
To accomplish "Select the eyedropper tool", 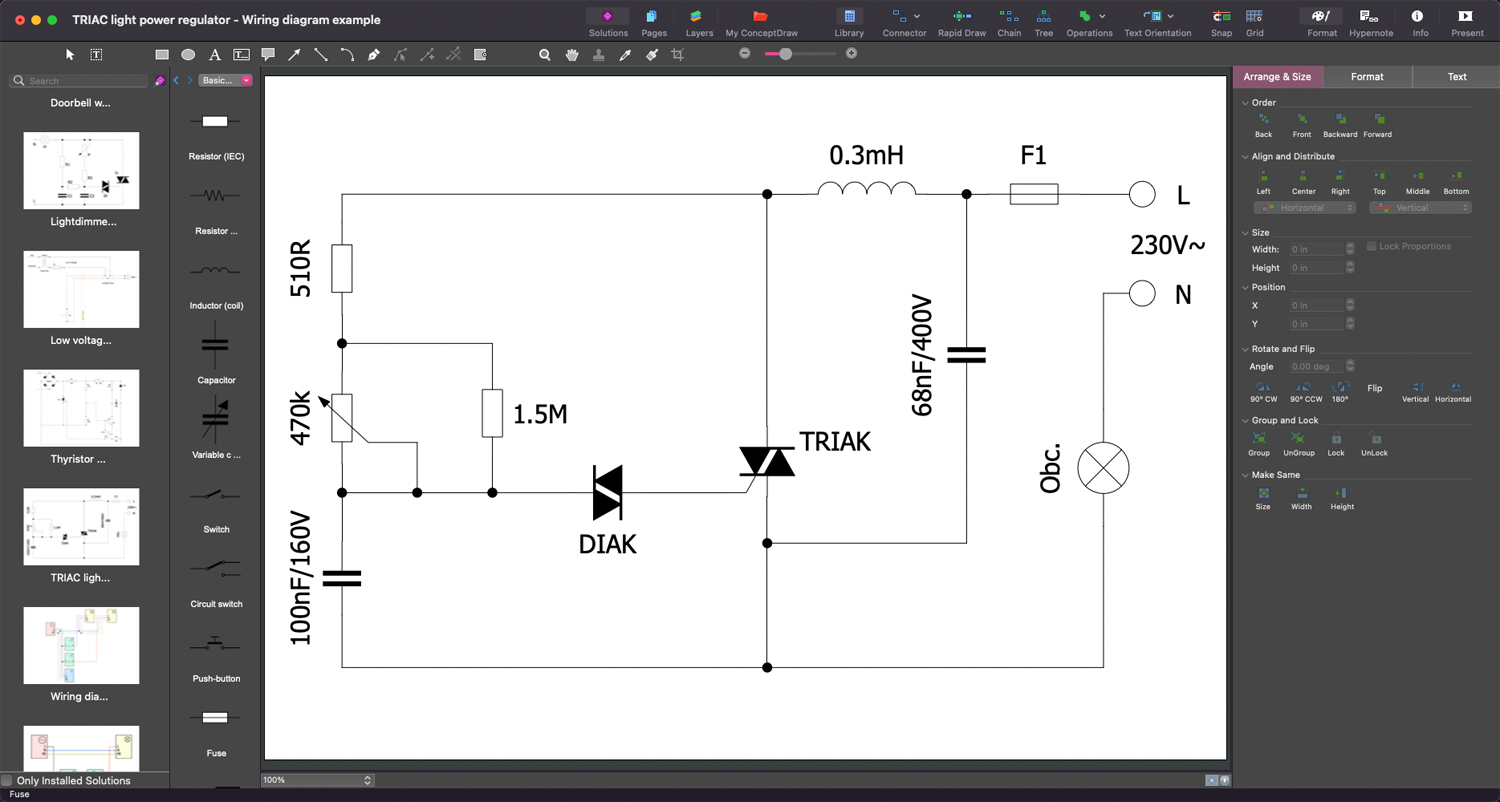I will [625, 55].
